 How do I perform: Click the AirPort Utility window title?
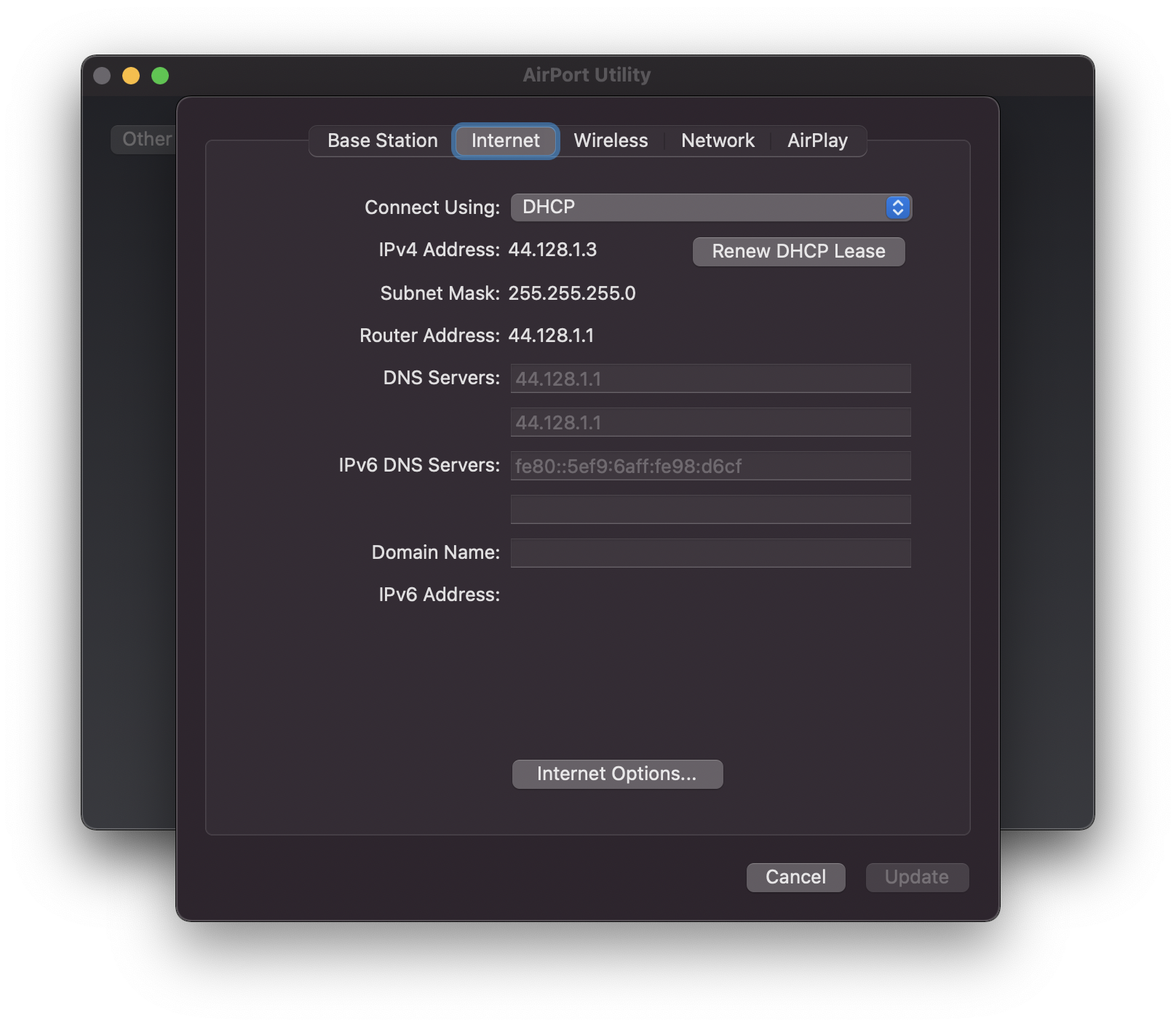point(587,75)
